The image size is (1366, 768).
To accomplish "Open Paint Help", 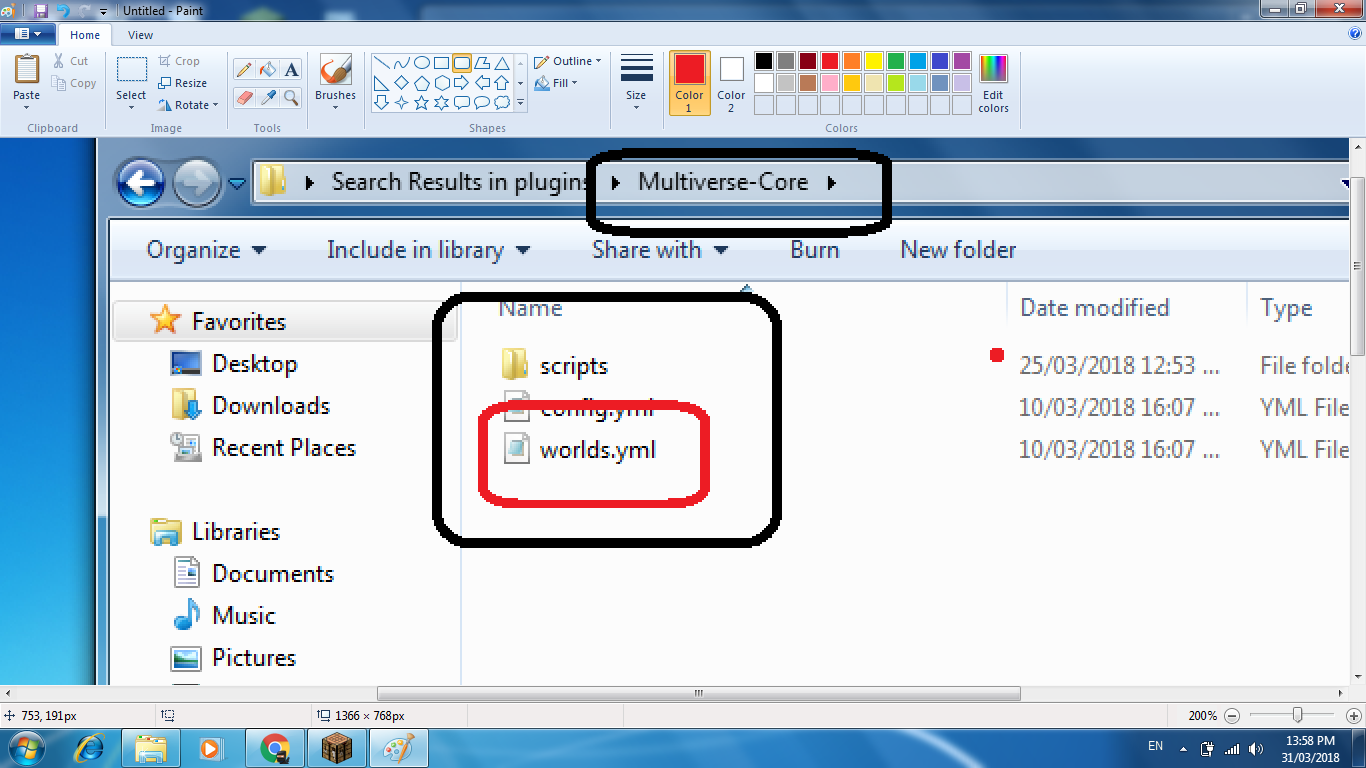I will [x=1355, y=34].
